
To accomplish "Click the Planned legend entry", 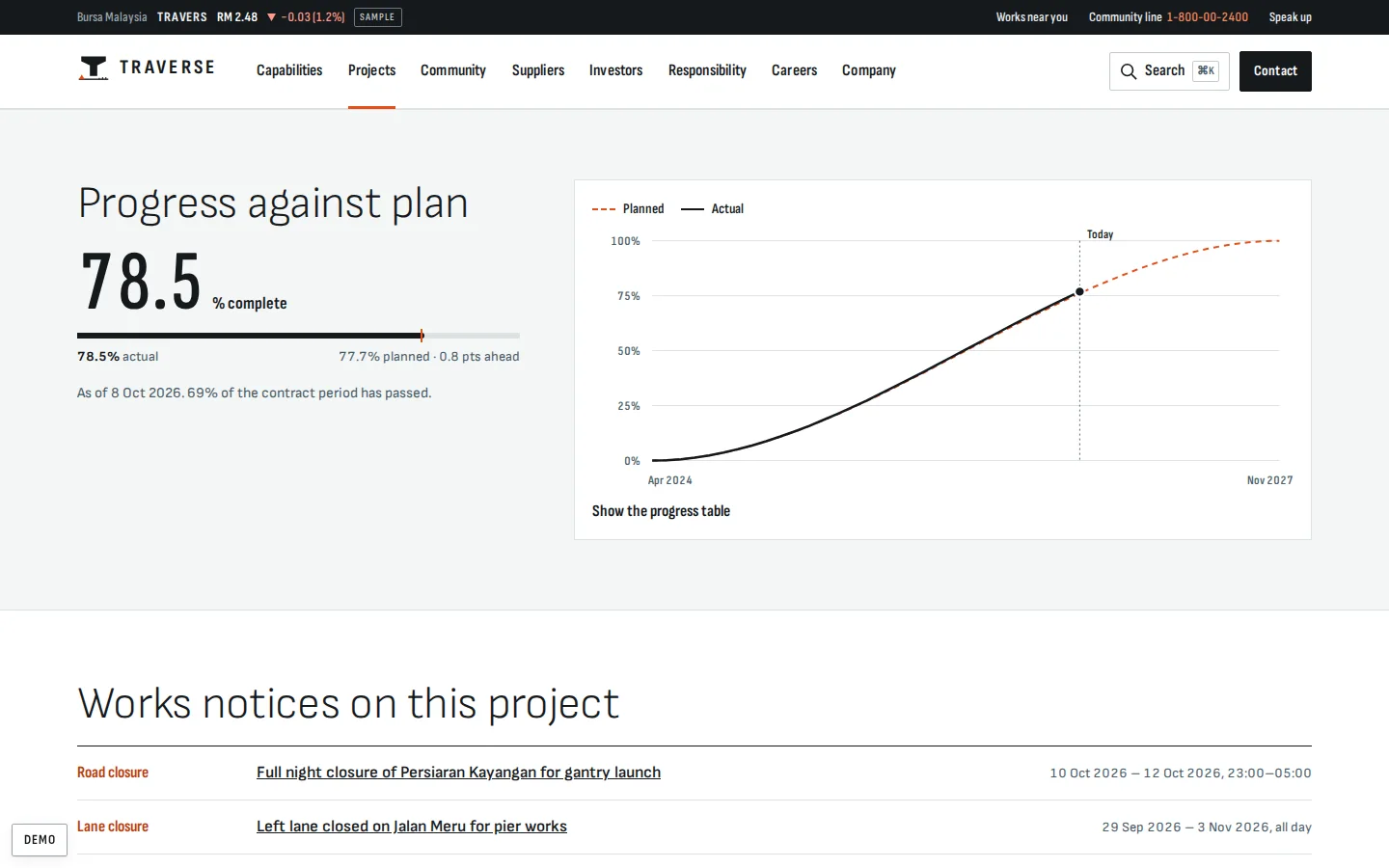I will click(628, 208).
